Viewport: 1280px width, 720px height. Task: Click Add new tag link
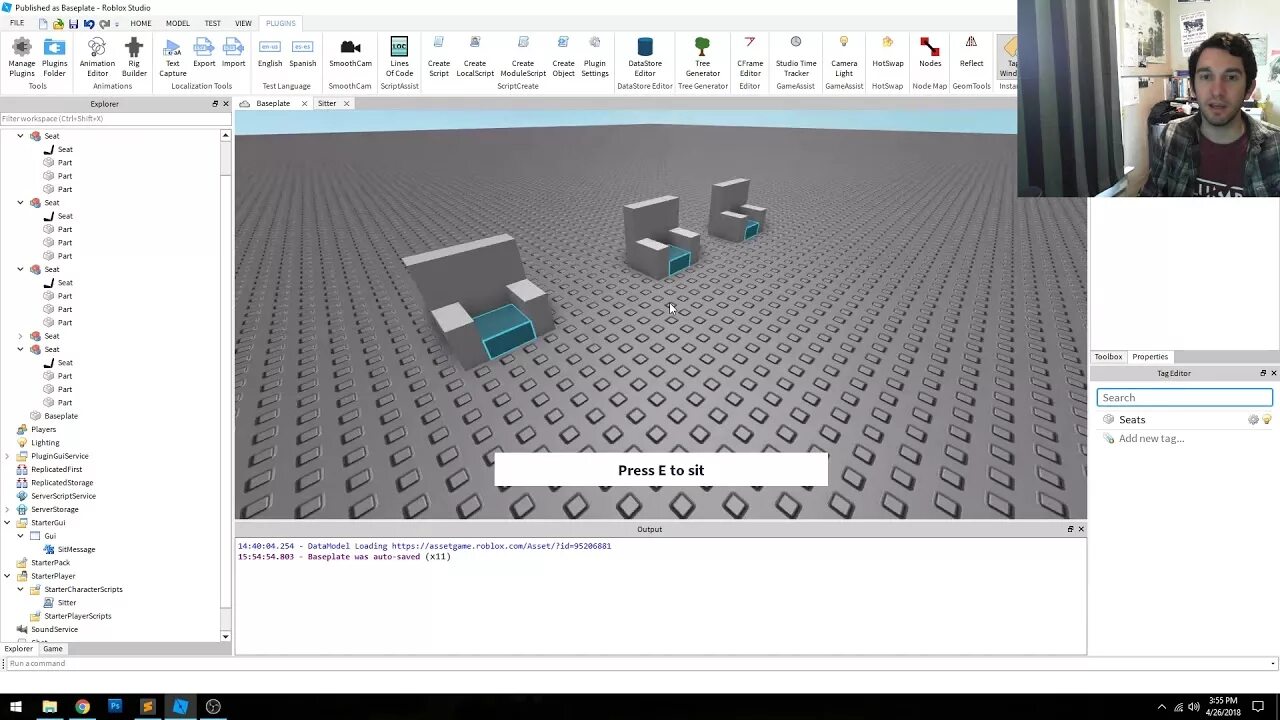[x=1151, y=439]
